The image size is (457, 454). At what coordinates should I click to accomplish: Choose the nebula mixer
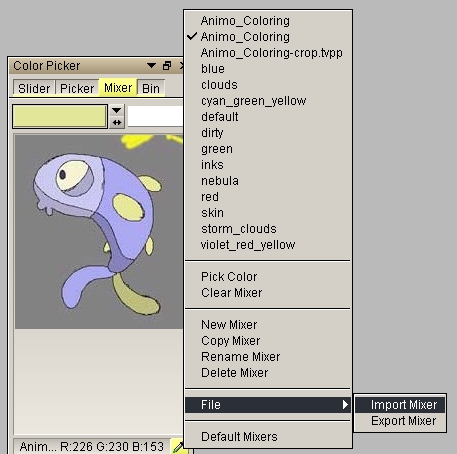[x=268, y=181]
